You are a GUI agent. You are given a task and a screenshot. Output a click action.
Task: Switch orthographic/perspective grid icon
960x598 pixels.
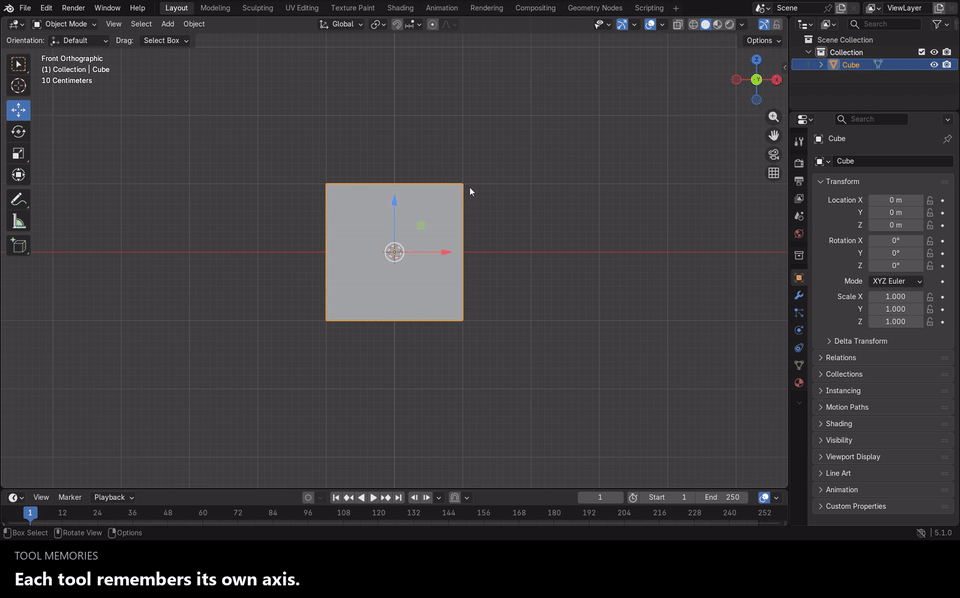coord(774,173)
